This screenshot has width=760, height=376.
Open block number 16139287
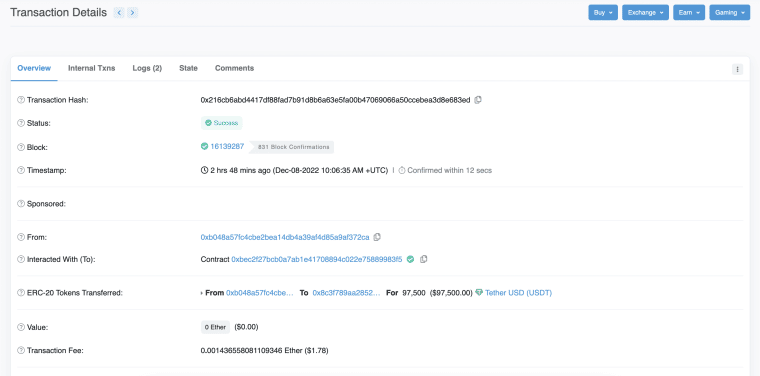click(x=227, y=146)
